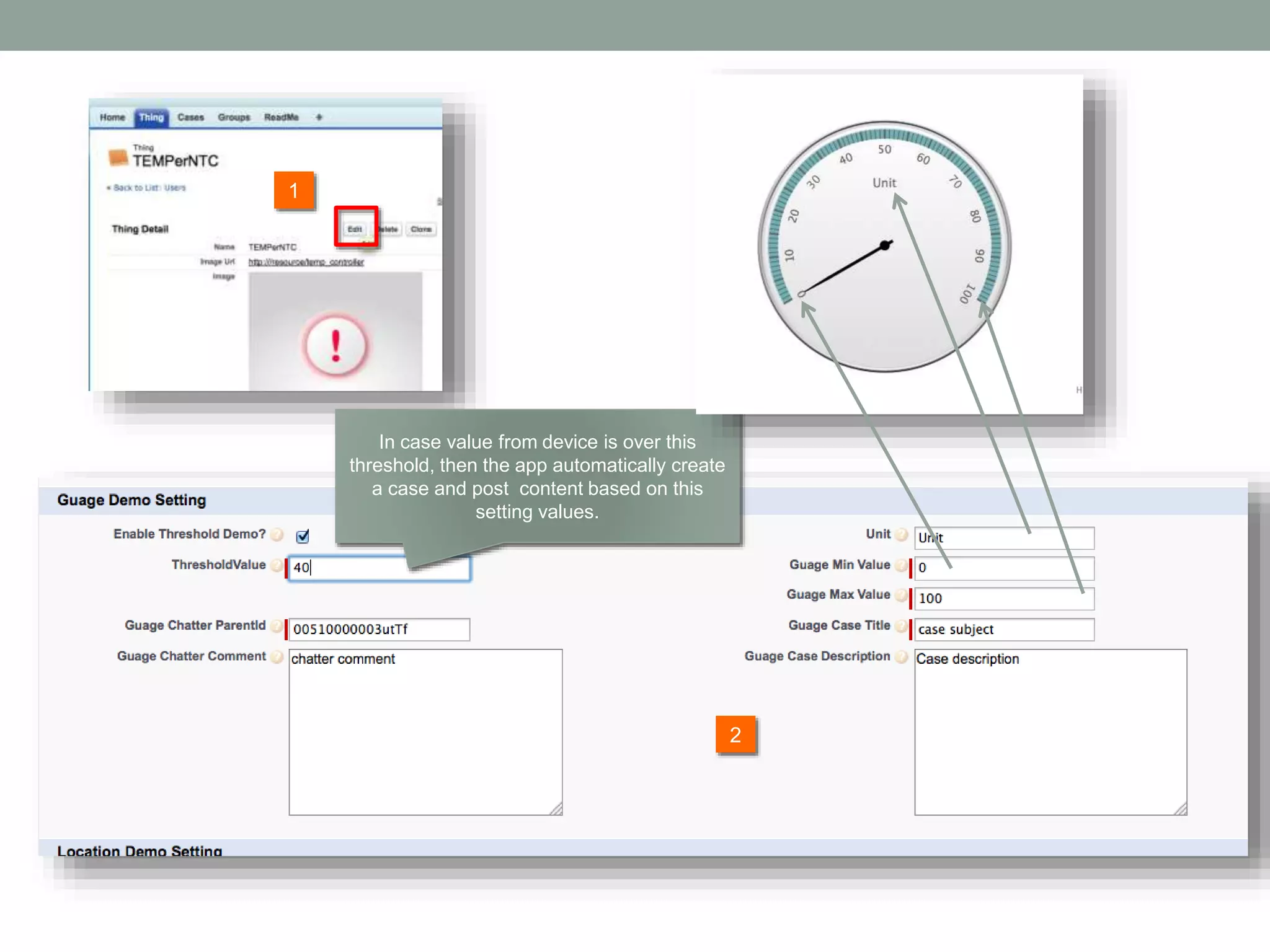Image resolution: width=1270 pixels, height=952 pixels.
Task: Click help icon next to ThresholdValue label
Action: (277, 565)
